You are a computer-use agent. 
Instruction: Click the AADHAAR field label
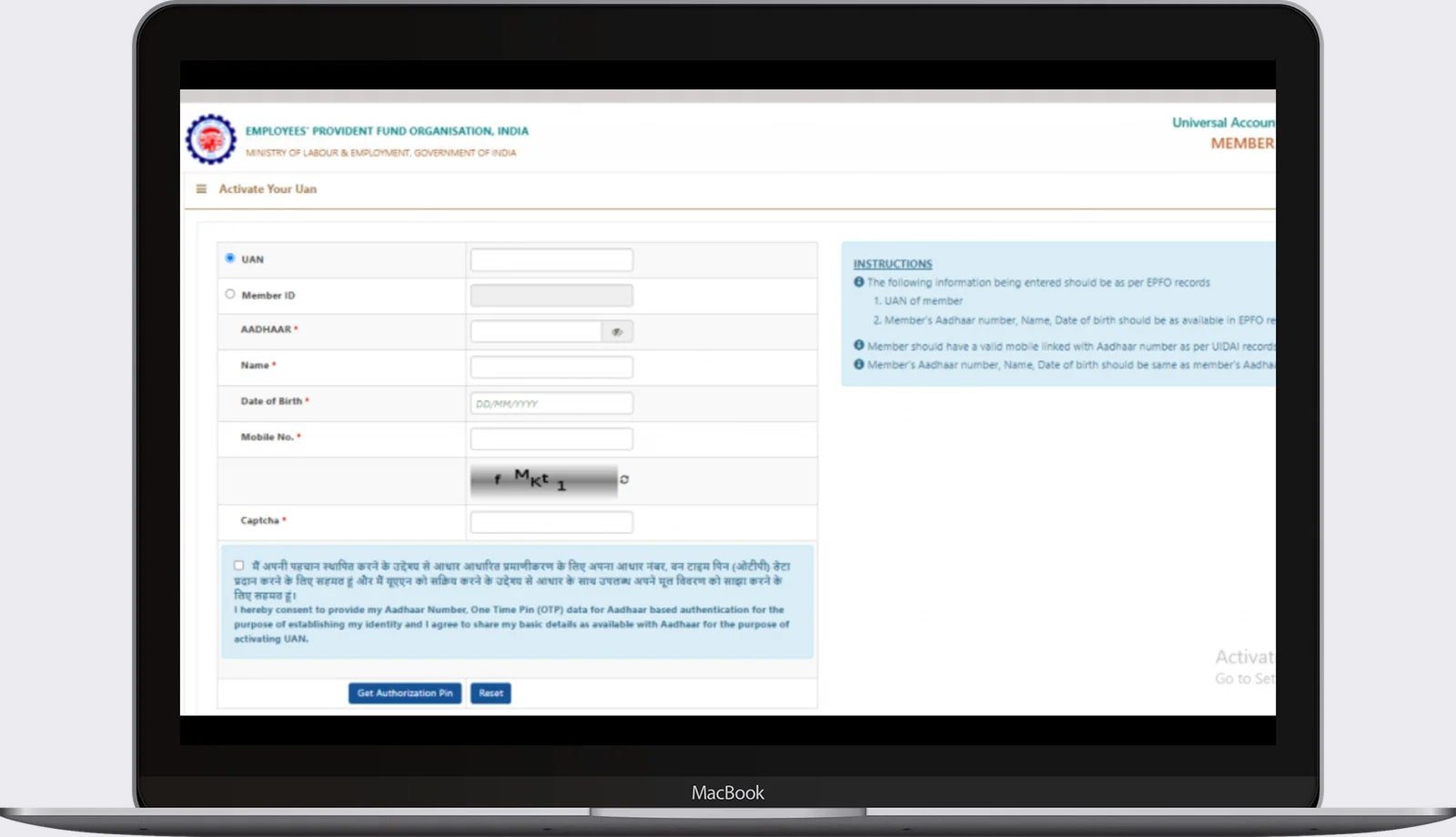point(268,329)
